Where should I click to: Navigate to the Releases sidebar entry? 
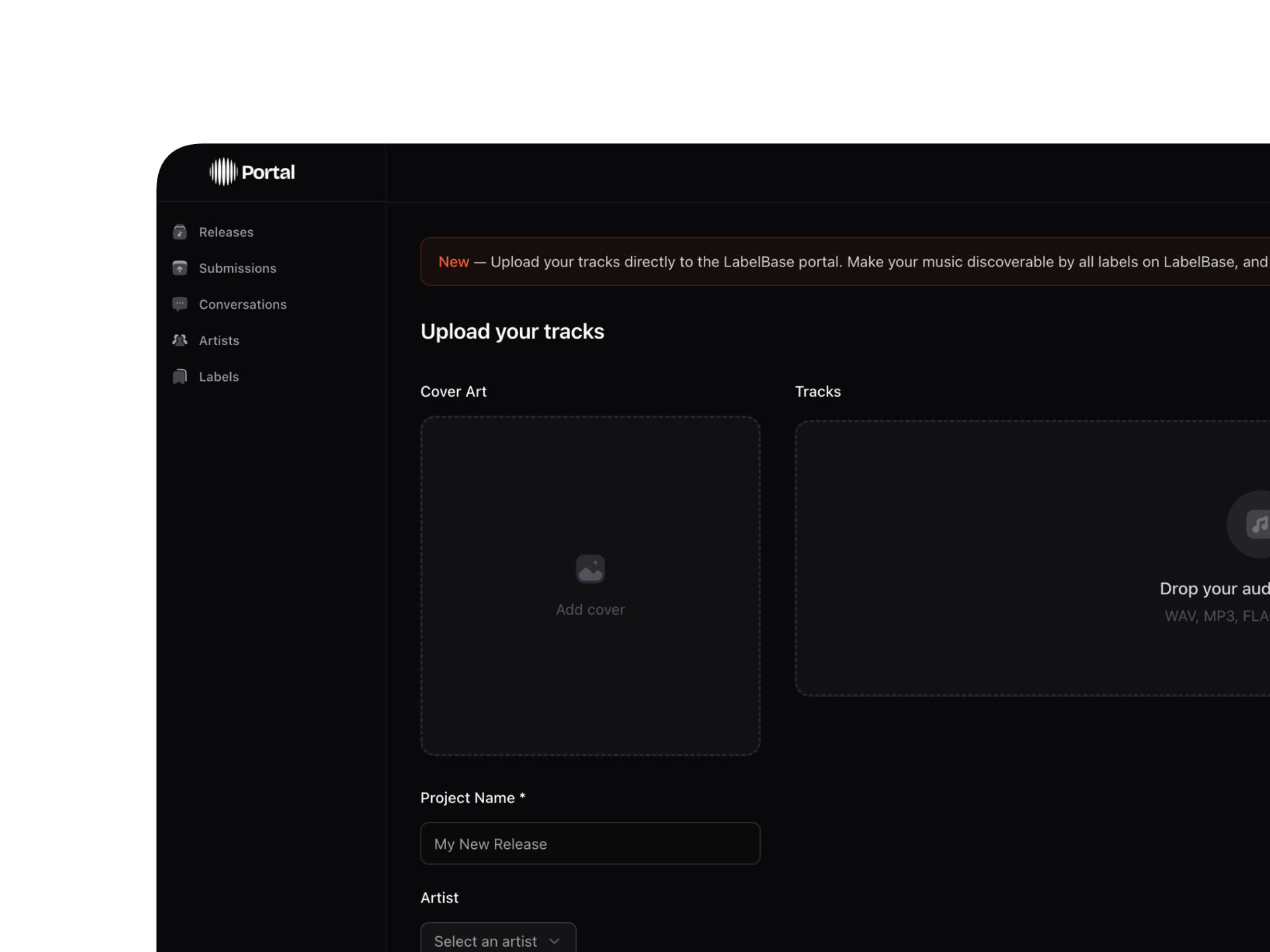[x=226, y=232]
